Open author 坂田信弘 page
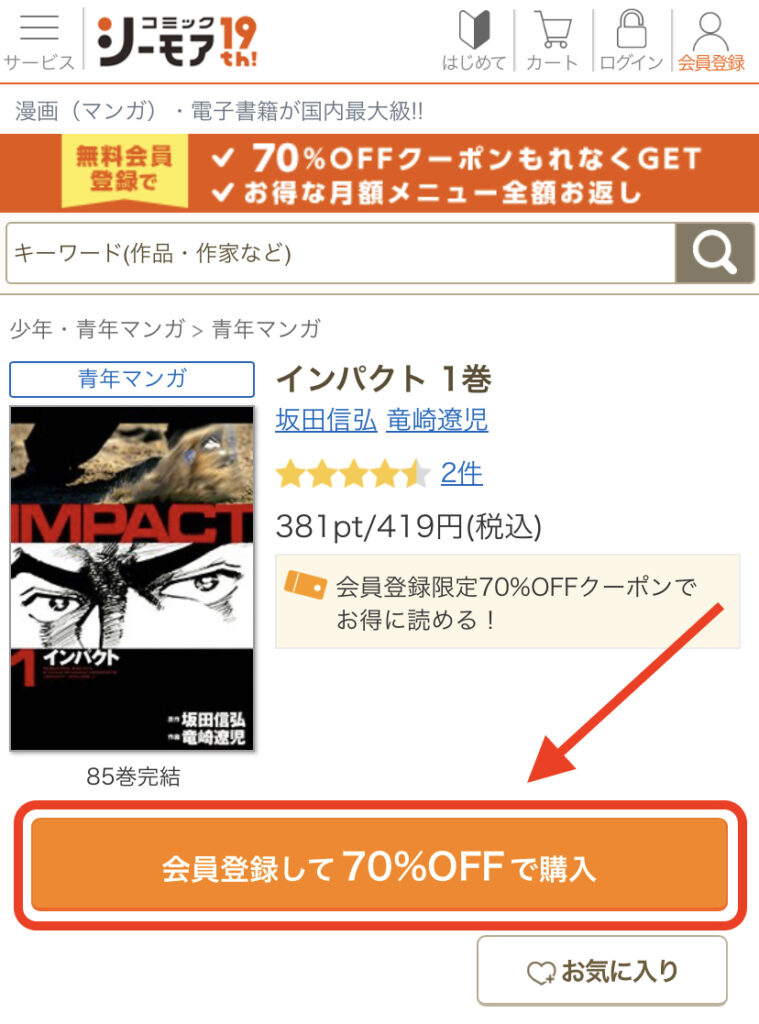The width and height of the screenshot is (759, 1024). [x=326, y=420]
